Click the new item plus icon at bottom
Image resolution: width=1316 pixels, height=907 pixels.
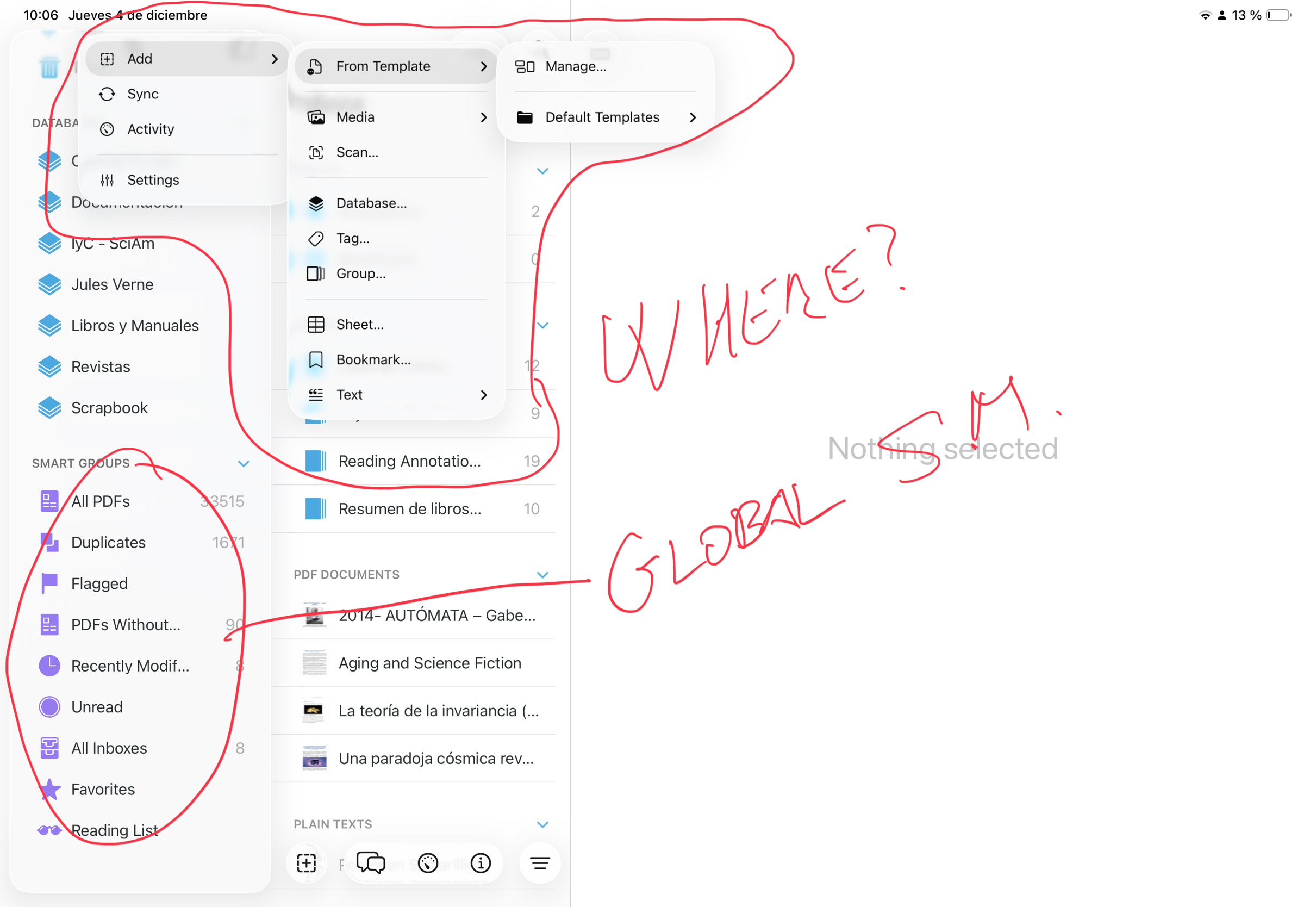[x=306, y=863]
